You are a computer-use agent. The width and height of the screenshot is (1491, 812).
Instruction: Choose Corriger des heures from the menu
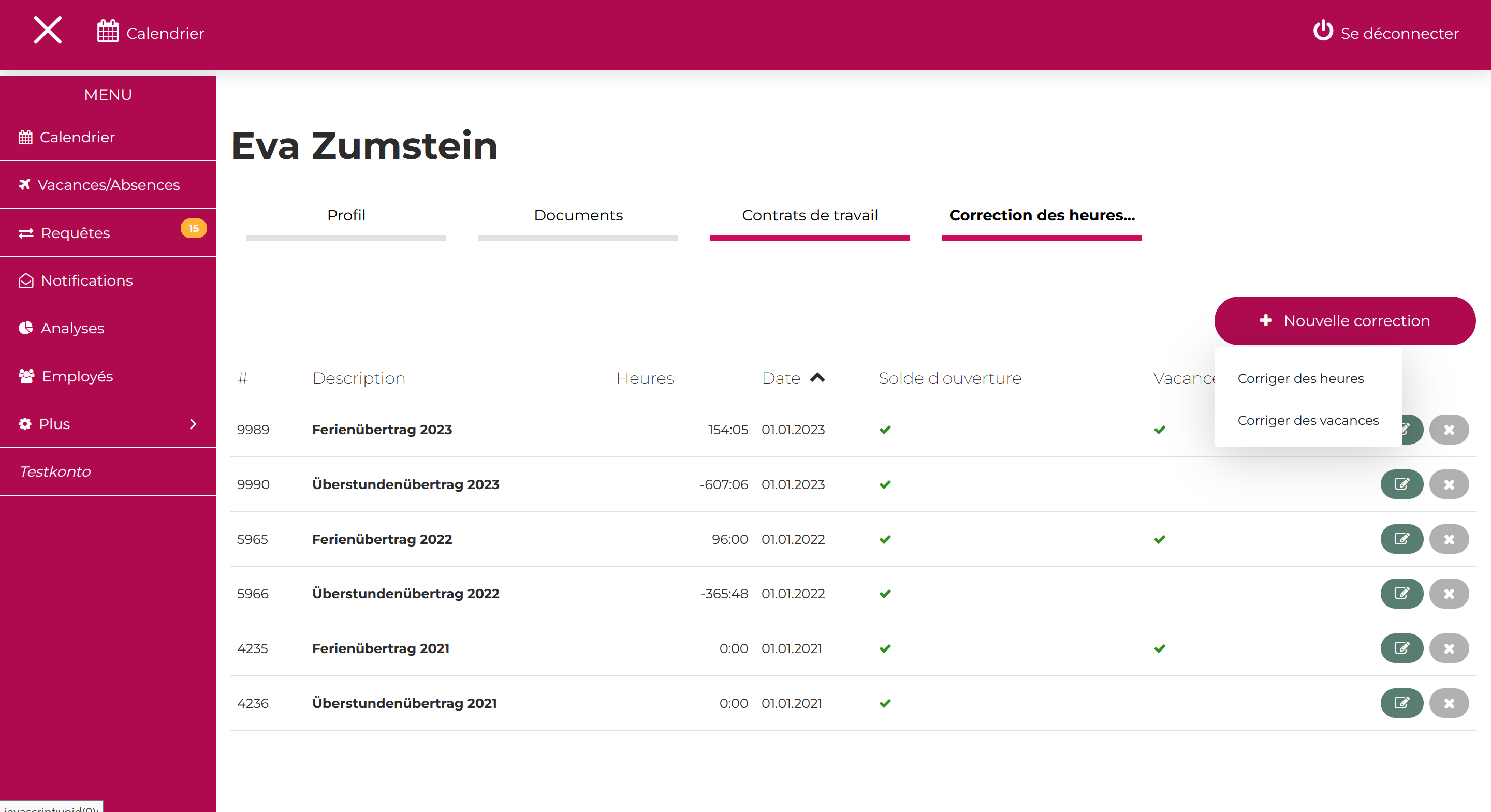(x=1300, y=378)
